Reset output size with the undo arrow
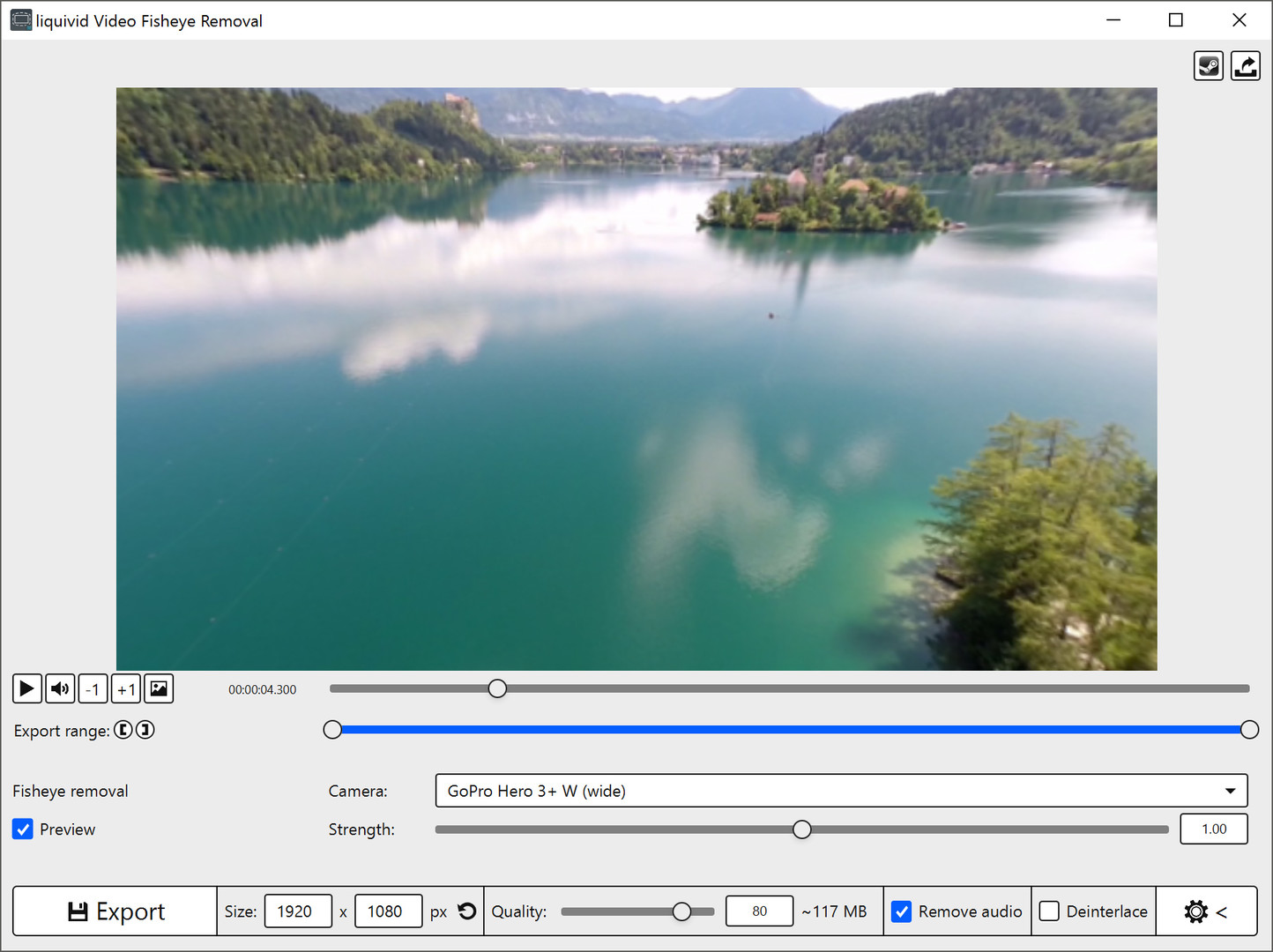The width and height of the screenshot is (1273, 952). click(466, 911)
